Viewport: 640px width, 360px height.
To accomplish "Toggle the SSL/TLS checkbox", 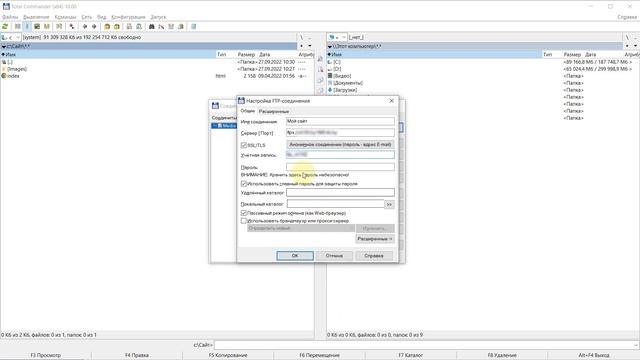I will (244, 145).
